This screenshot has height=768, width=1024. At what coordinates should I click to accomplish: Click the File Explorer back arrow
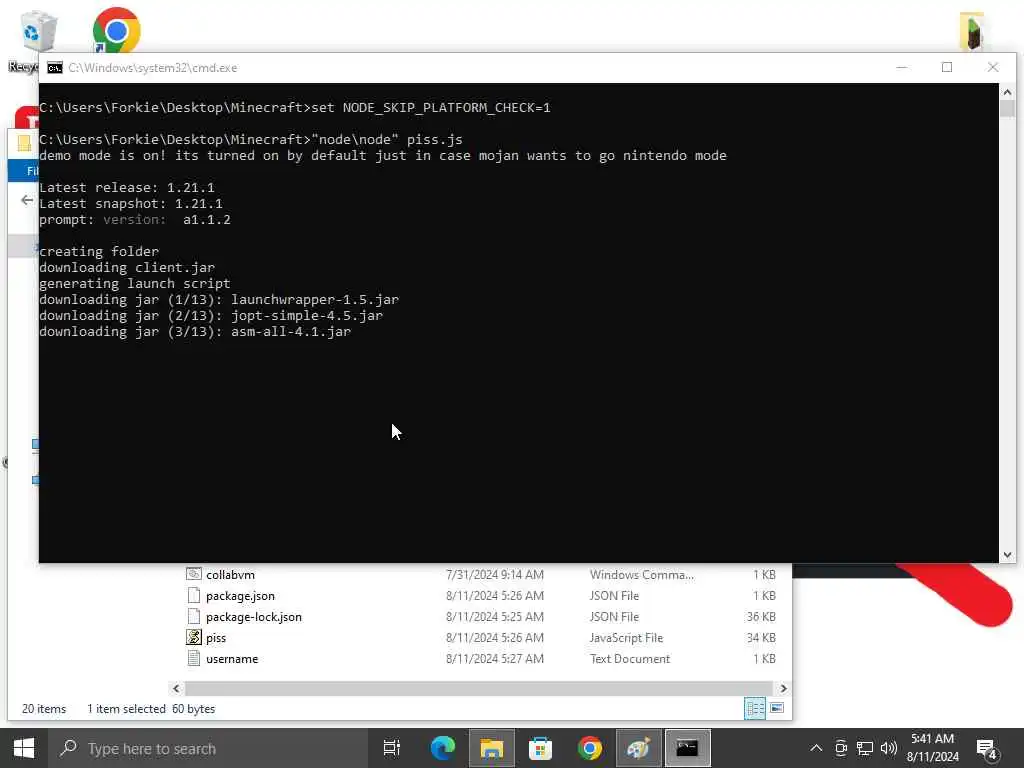tap(27, 200)
